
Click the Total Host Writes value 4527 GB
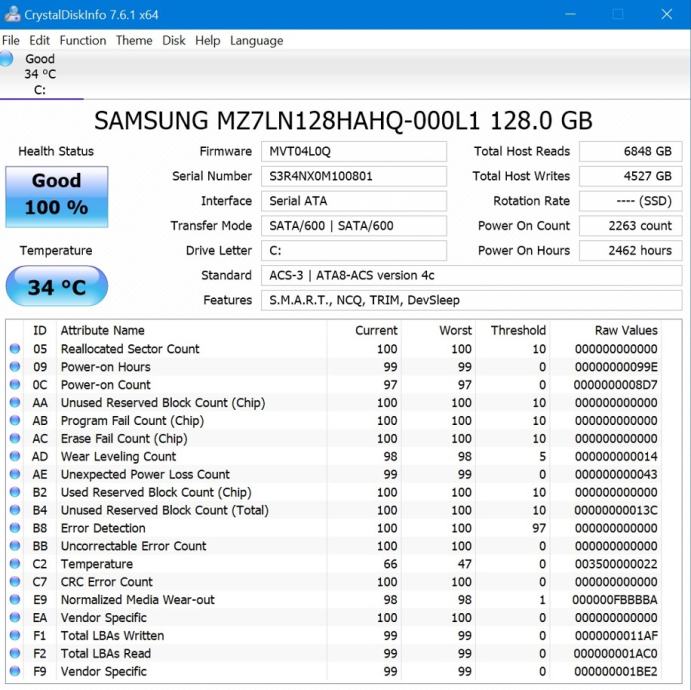tap(631, 176)
